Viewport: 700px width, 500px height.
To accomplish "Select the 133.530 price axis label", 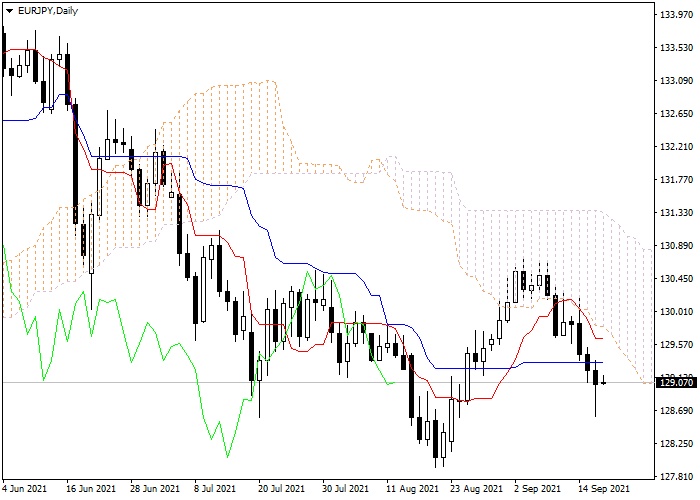I will click(676, 48).
